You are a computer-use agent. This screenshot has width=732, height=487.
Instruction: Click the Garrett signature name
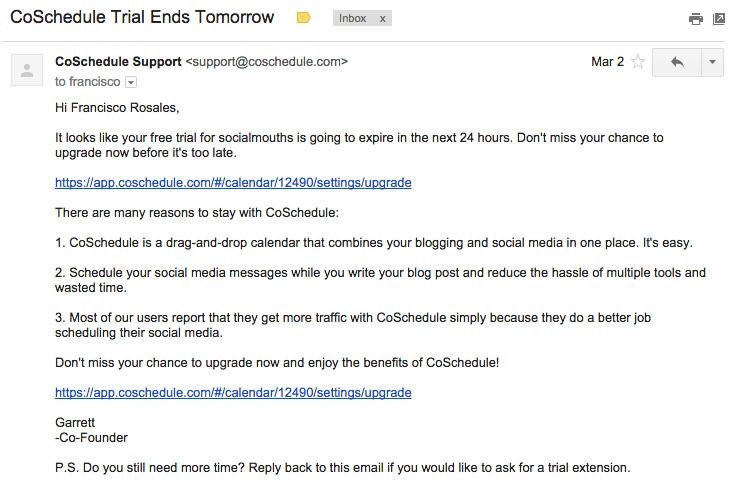click(x=75, y=423)
